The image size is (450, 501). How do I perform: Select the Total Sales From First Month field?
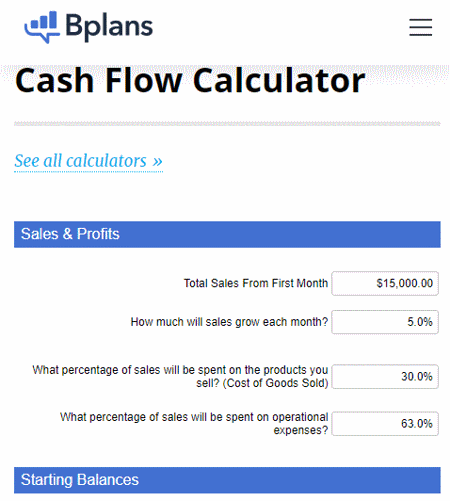pyautogui.click(x=385, y=284)
